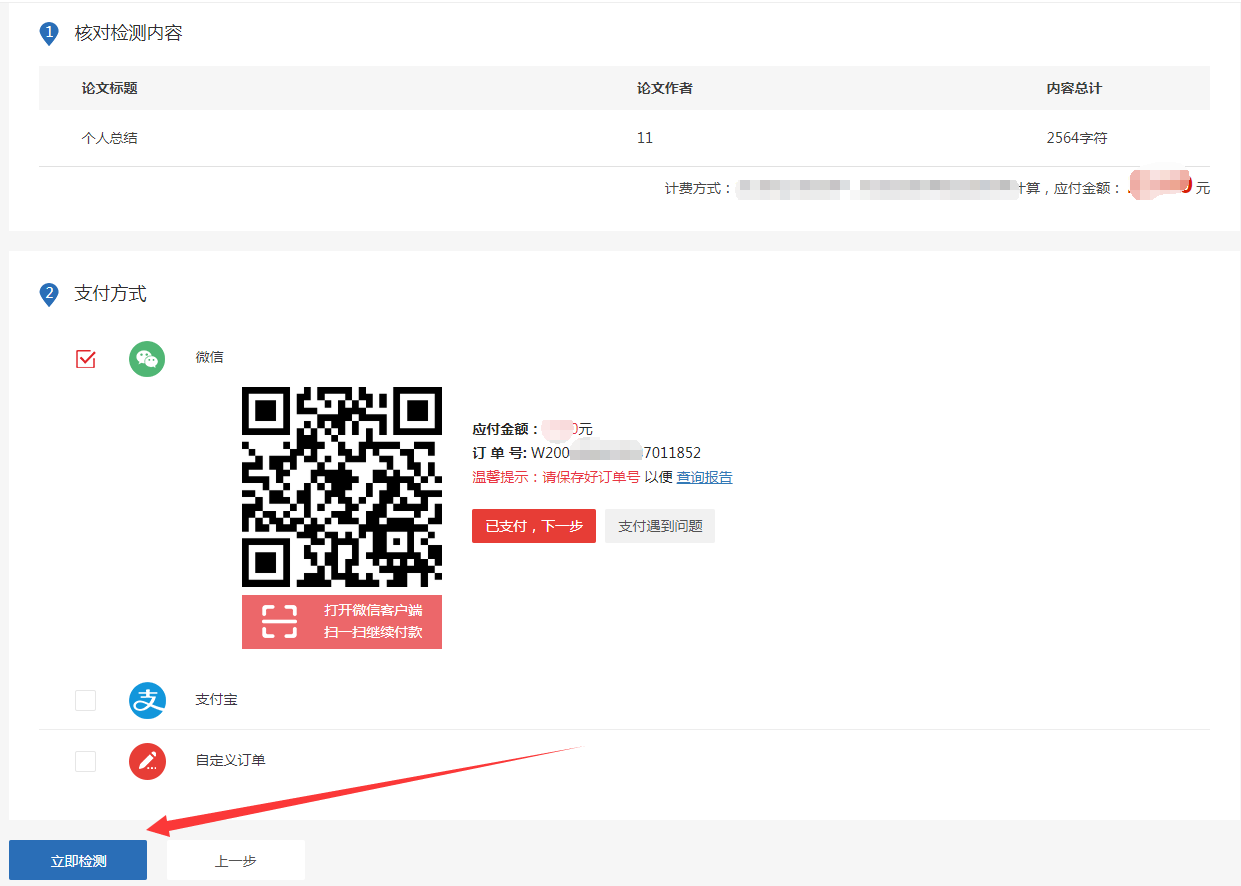Click the 已支付，下一步 button
The height and width of the screenshot is (886, 1241).
(533, 525)
